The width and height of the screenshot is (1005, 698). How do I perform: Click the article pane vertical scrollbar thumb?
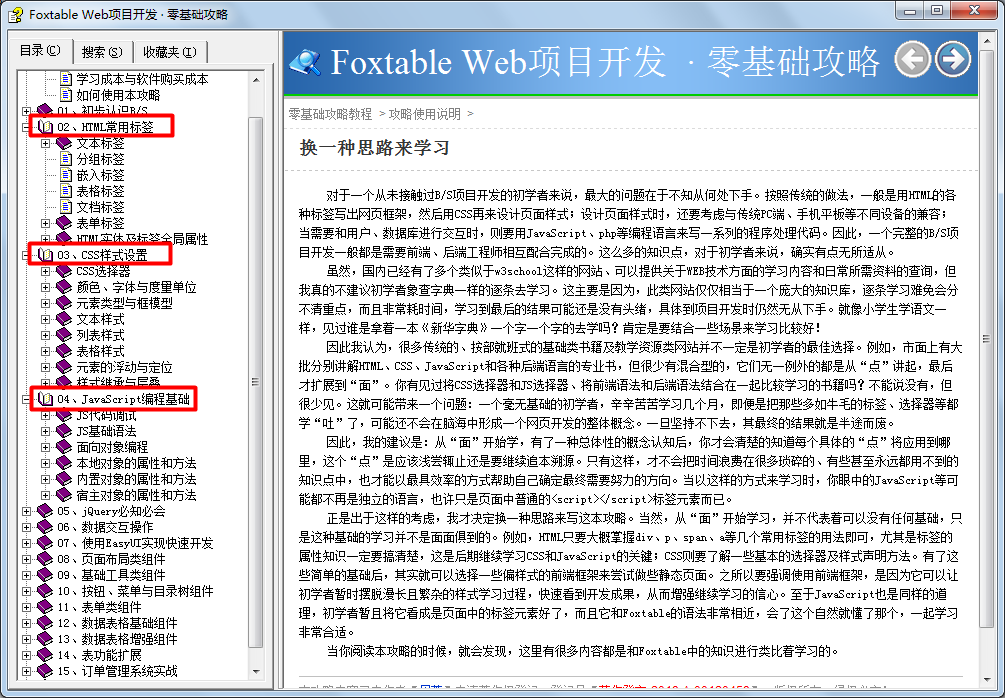(x=986, y=339)
